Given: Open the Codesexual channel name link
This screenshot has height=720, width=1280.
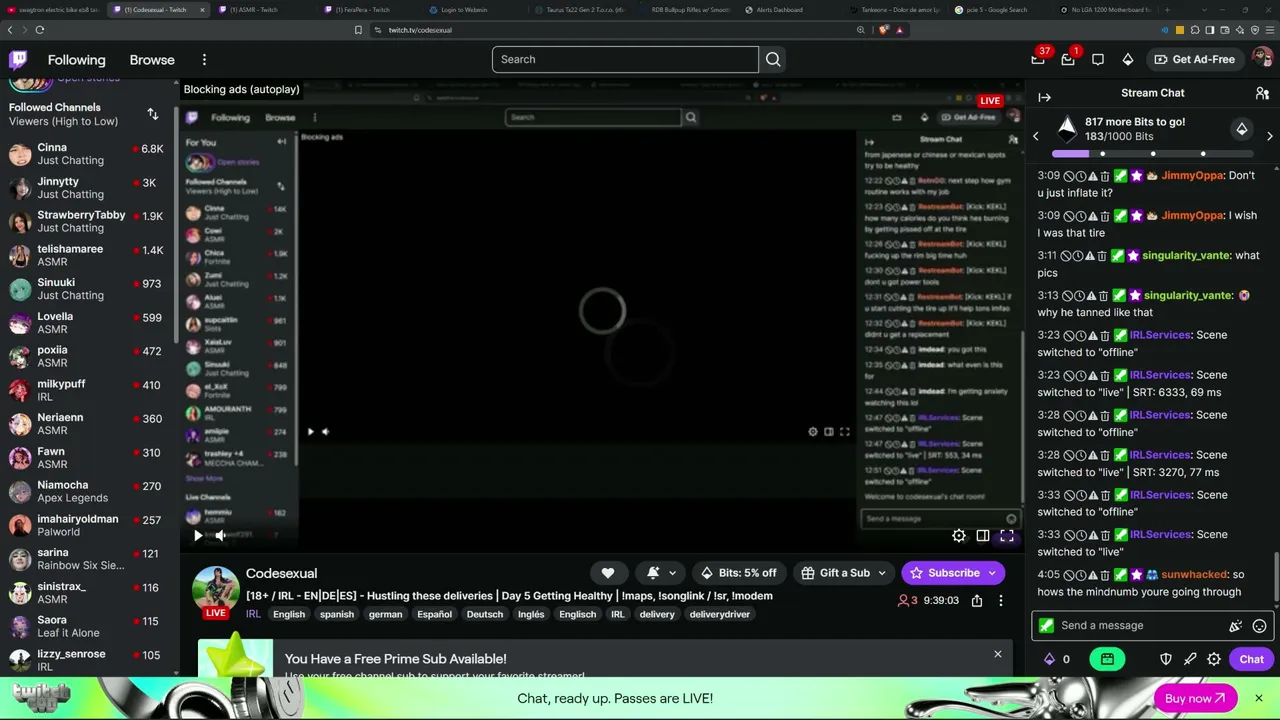Looking at the screenshot, I should point(281,573).
